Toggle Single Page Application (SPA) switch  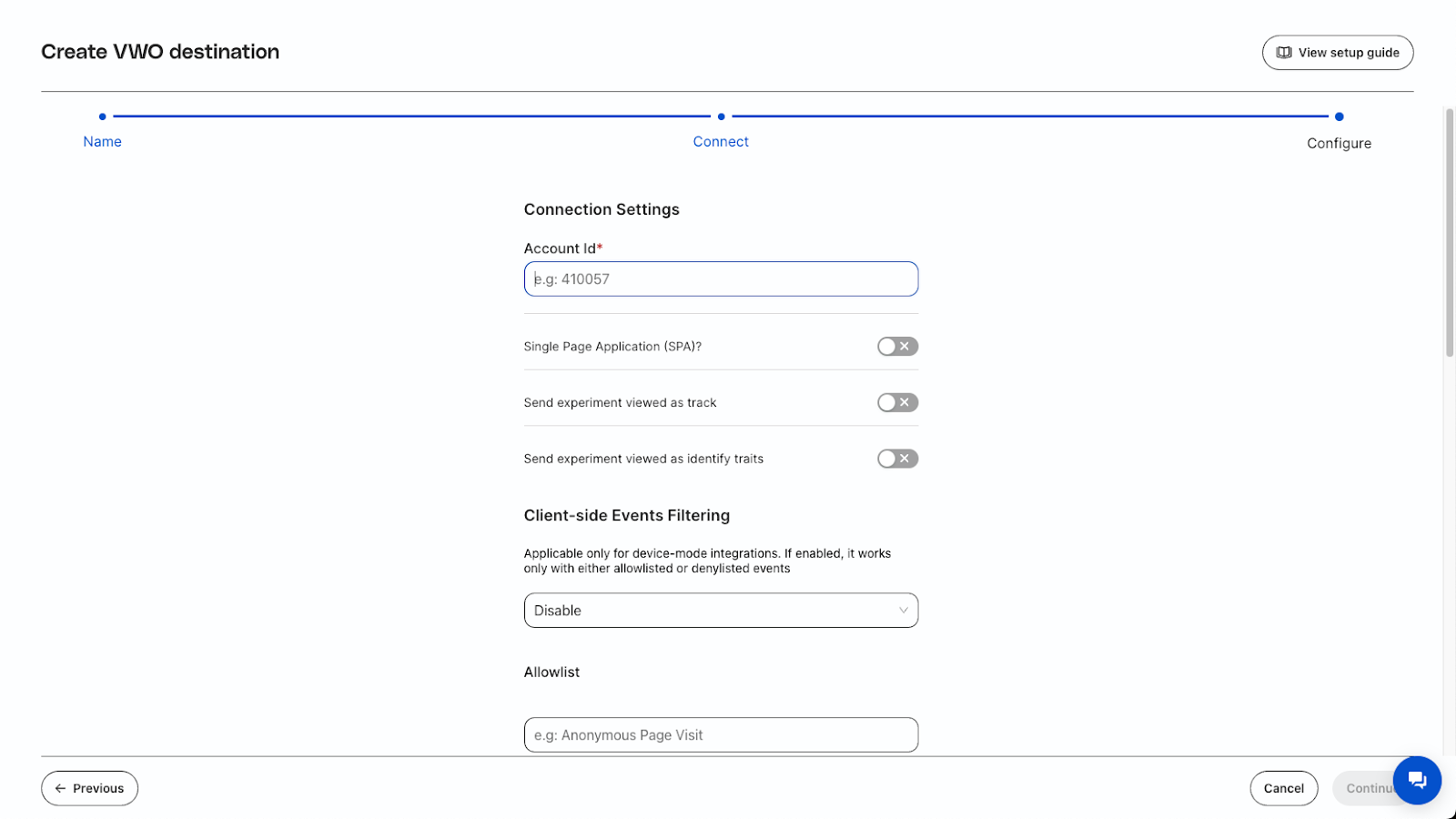(x=897, y=347)
